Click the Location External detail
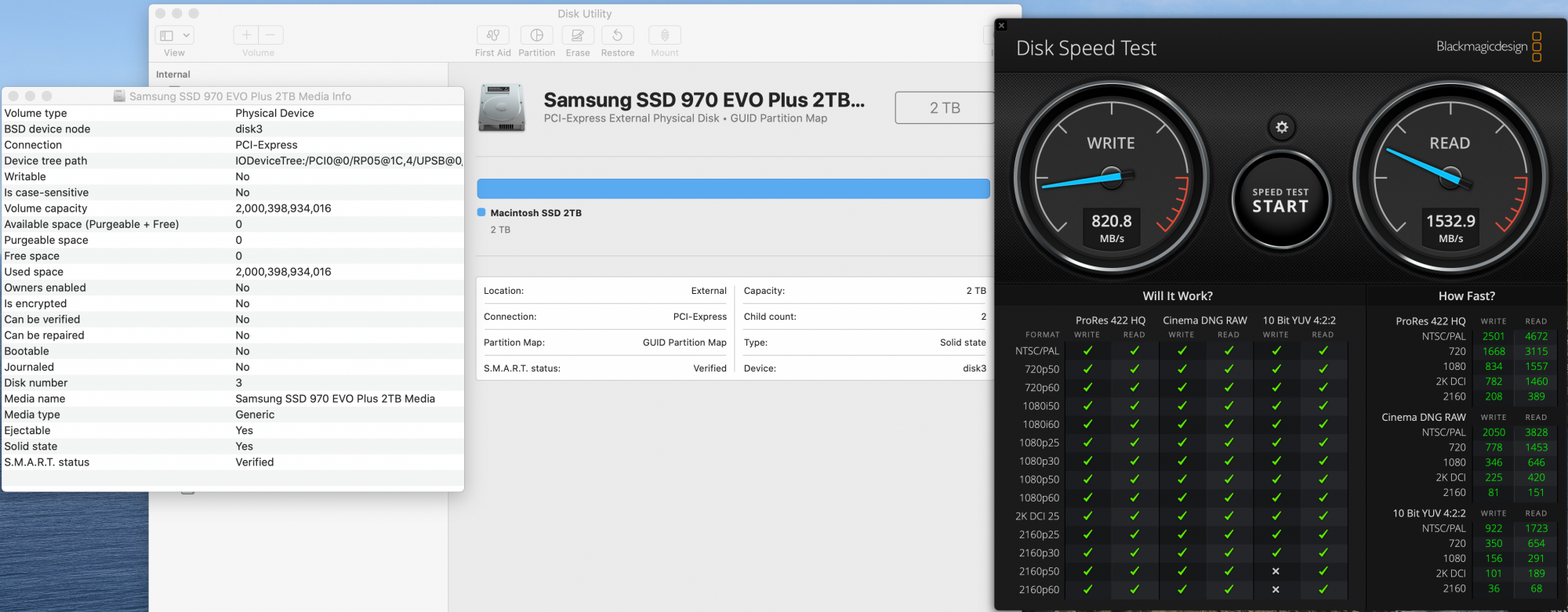Viewport: 1568px width, 612px height. [x=605, y=291]
